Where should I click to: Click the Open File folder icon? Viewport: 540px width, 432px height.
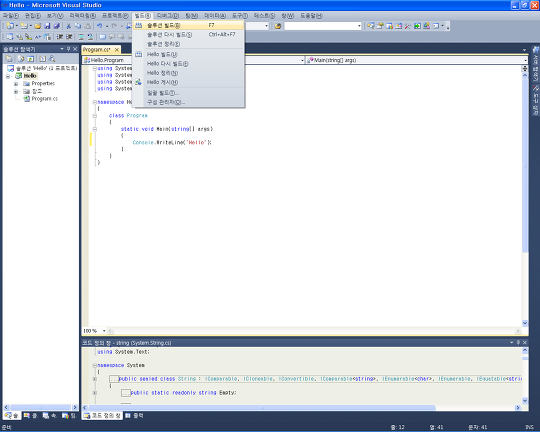coord(38,26)
